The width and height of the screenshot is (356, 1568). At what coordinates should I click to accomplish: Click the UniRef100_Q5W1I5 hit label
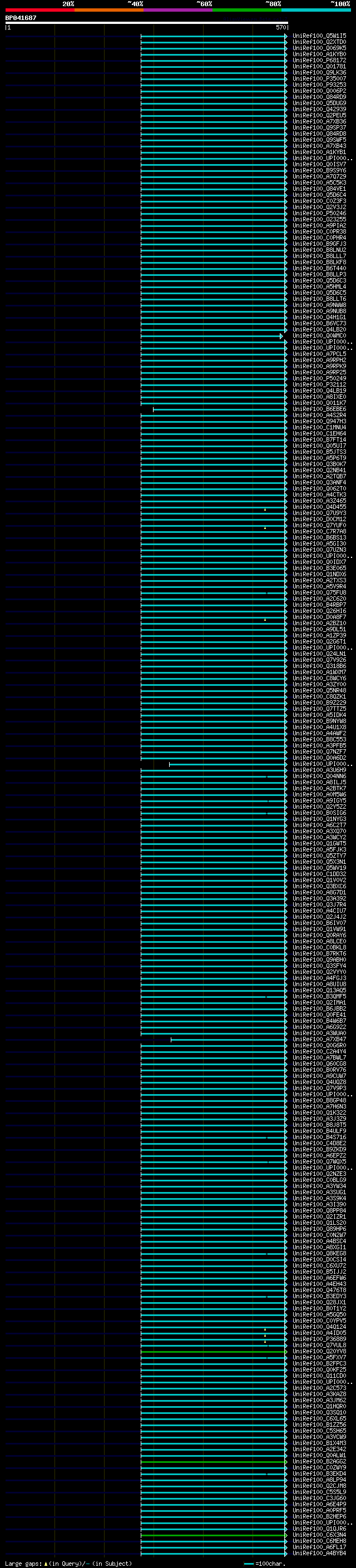pyautogui.click(x=319, y=36)
